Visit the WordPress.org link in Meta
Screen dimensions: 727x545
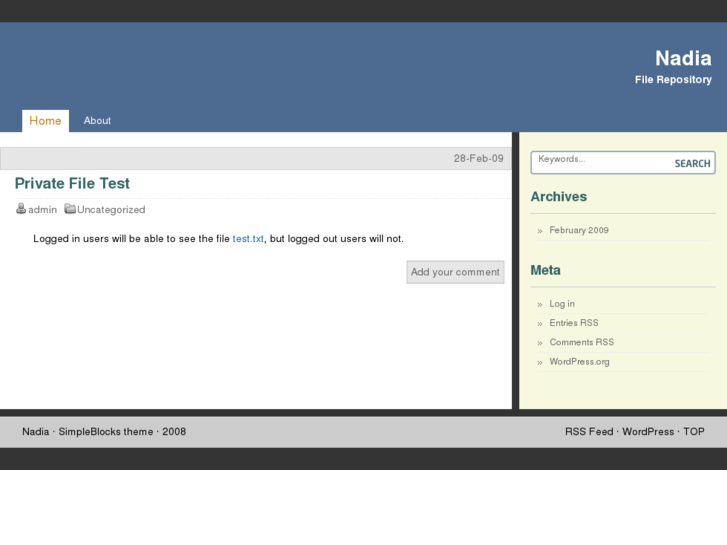pyautogui.click(x=580, y=362)
